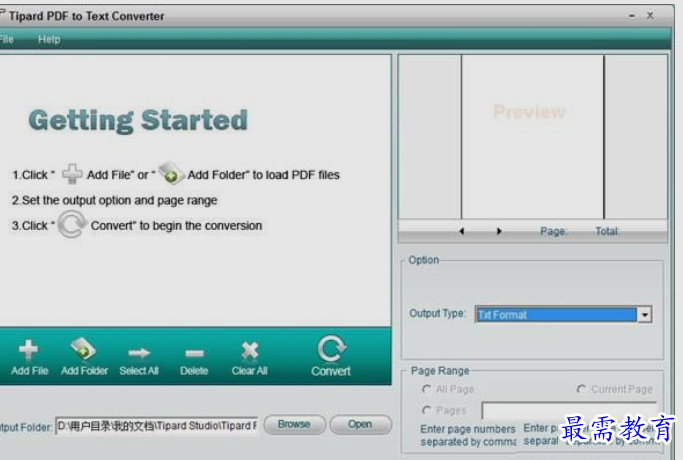
Task: Click the Add File toolbar icon
Action: tap(29, 350)
